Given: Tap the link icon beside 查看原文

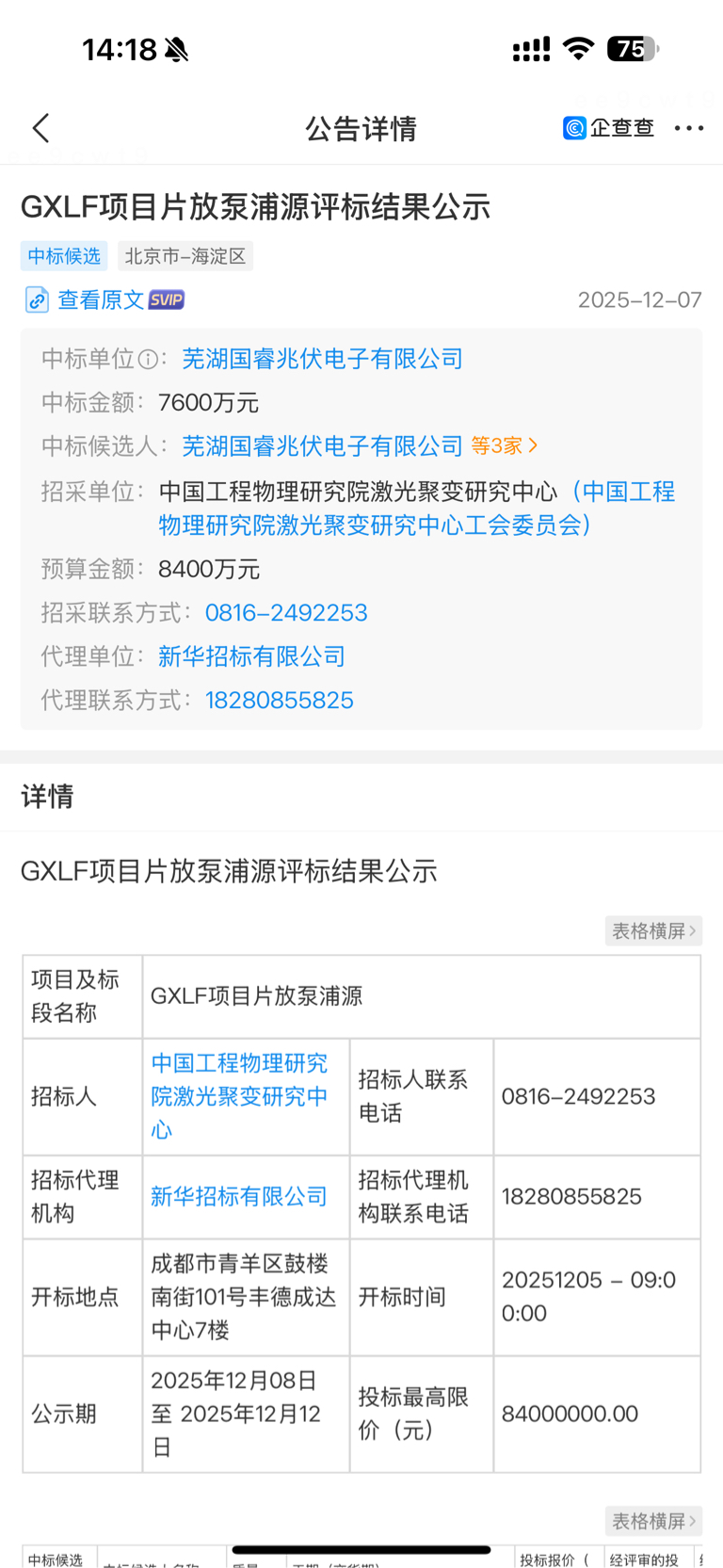Looking at the screenshot, I should 37,300.
